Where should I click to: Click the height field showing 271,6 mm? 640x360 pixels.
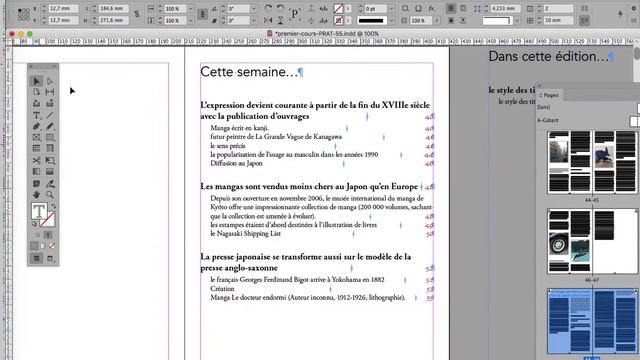pos(114,20)
